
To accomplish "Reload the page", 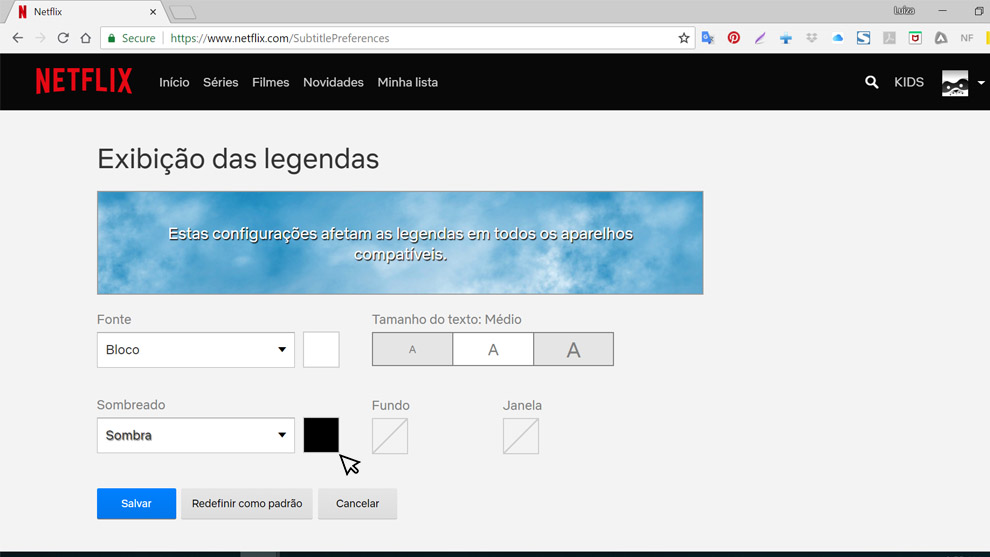I will coord(63,38).
